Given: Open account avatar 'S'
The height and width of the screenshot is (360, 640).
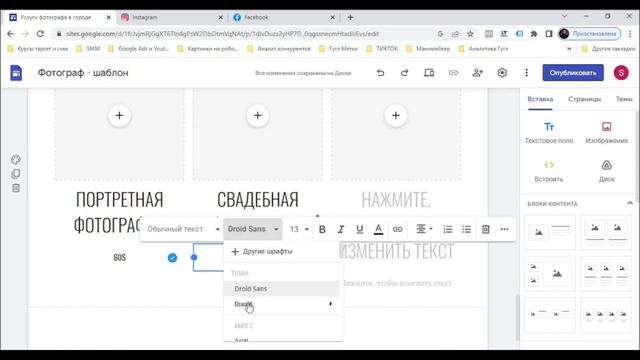Looking at the screenshot, I should [621, 73].
